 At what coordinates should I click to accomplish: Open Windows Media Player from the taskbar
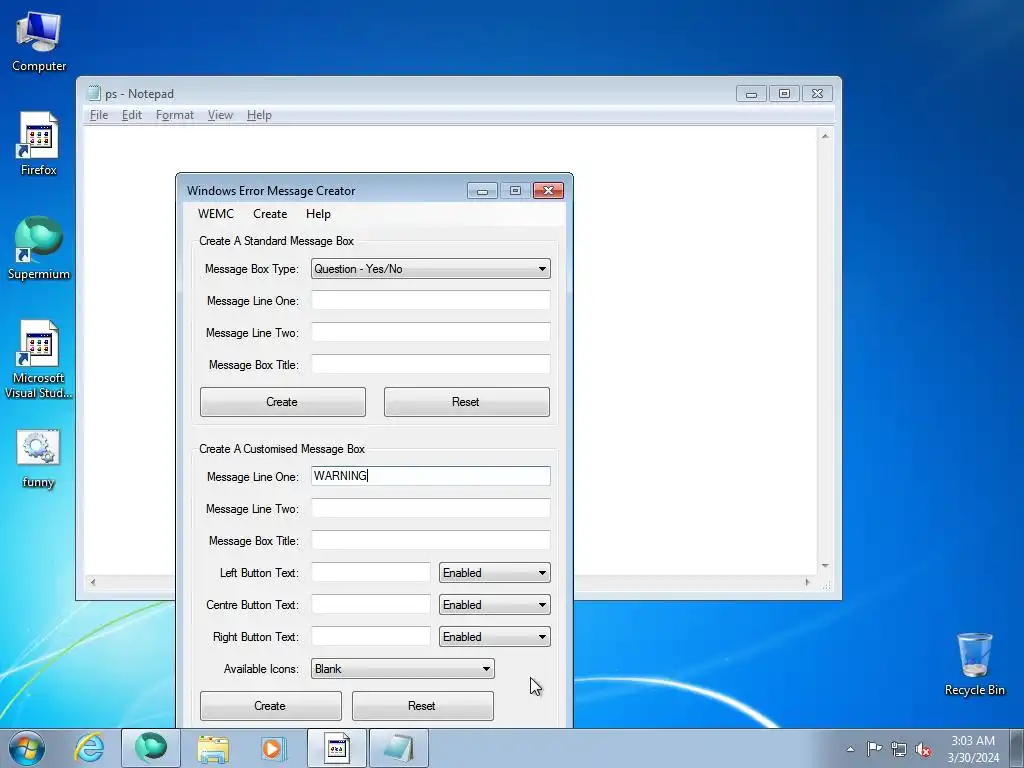(273, 748)
